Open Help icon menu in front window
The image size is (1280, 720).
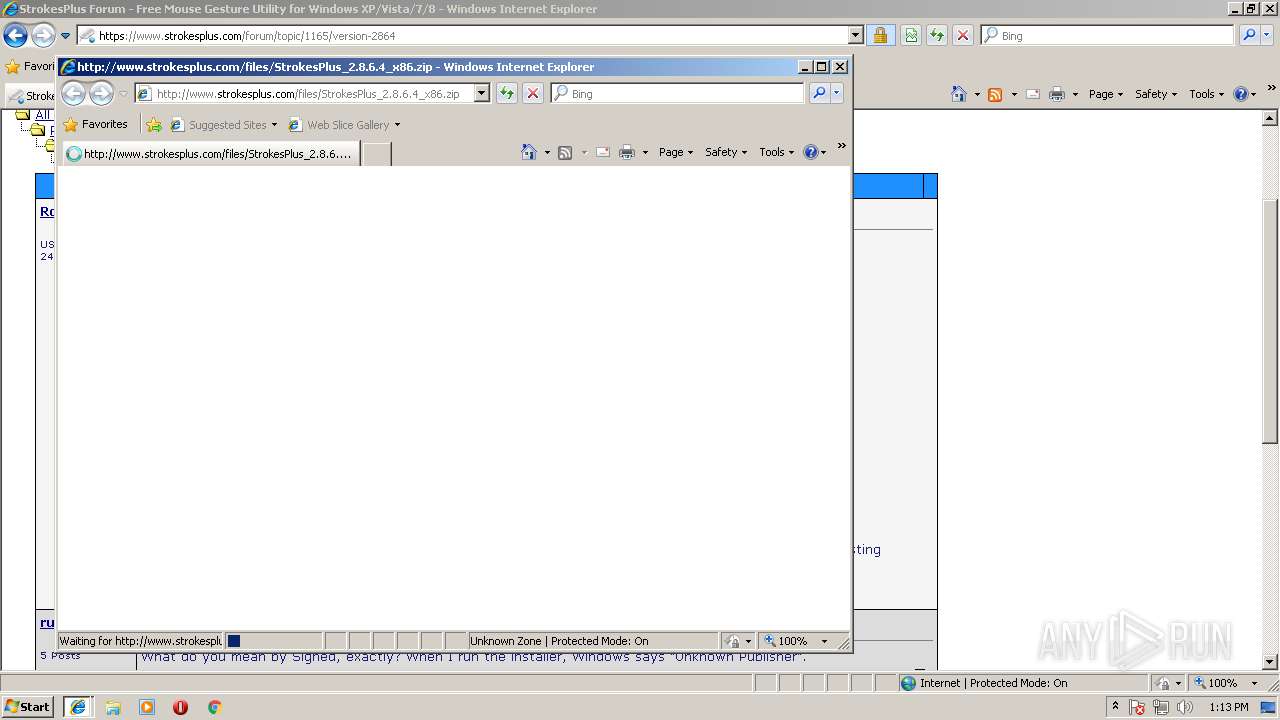[815, 152]
